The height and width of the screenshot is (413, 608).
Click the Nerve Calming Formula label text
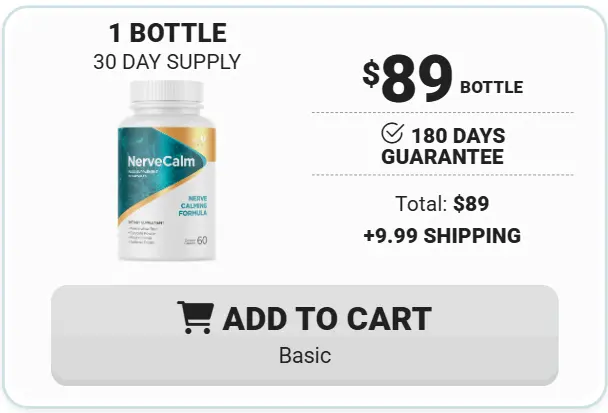pyautogui.click(x=193, y=206)
